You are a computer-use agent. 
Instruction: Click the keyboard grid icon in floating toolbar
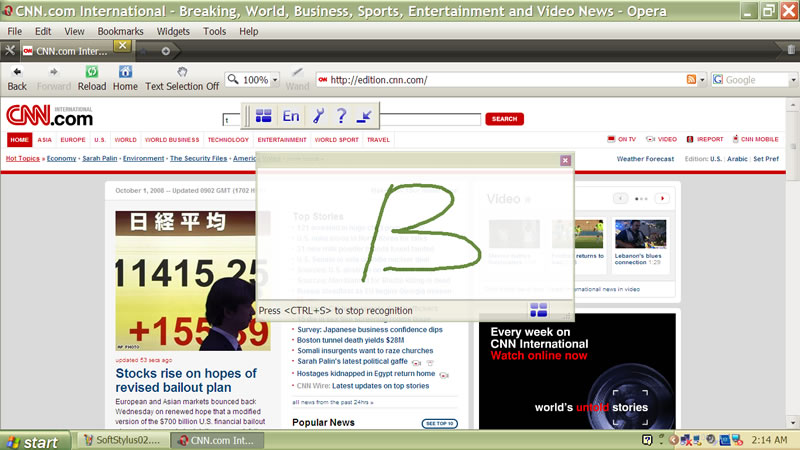[263, 116]
